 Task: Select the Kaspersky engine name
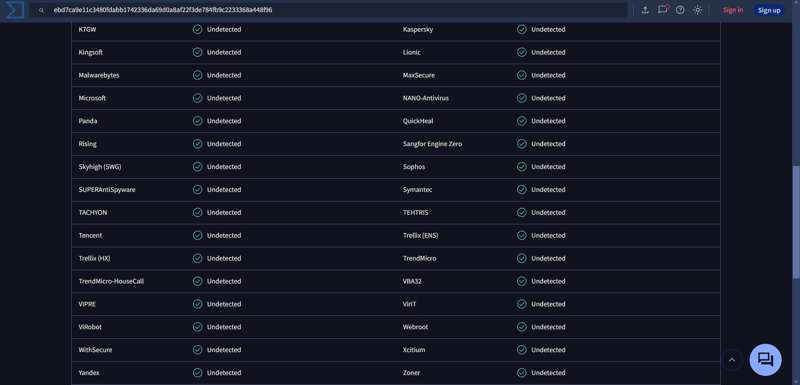[x=418, y=30]
